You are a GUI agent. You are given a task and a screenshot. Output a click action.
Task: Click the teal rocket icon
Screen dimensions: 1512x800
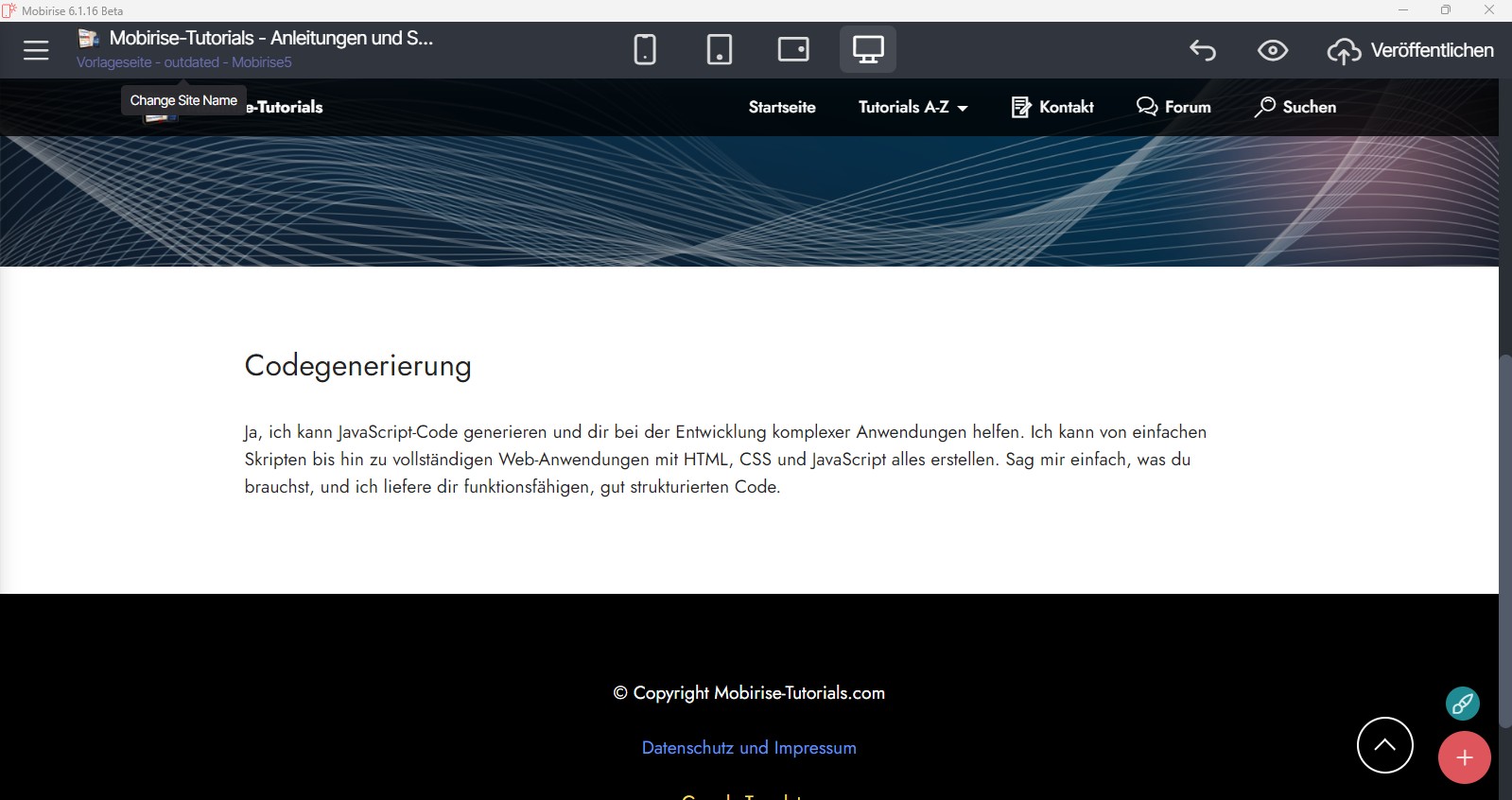(x=1462, y=704)
